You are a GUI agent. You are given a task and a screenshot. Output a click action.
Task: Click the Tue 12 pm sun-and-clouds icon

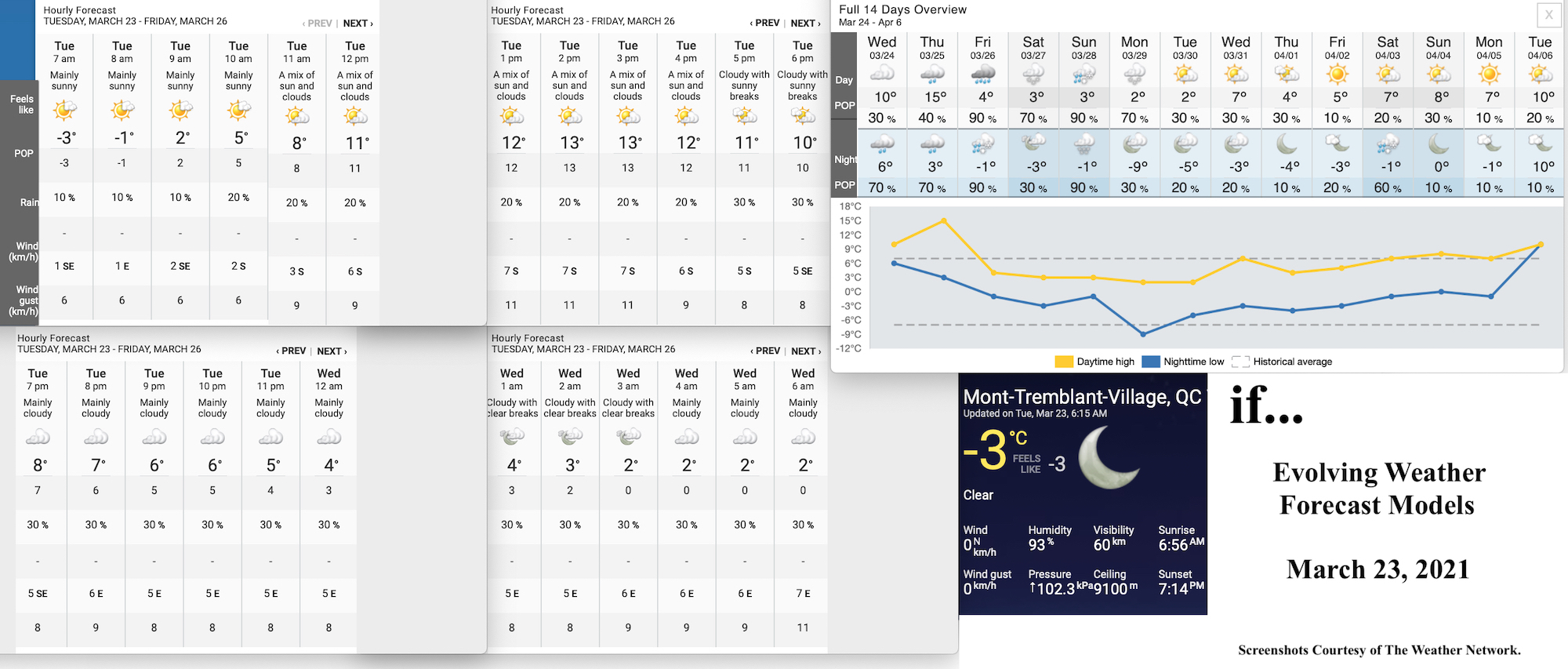(x=355, y=116)
